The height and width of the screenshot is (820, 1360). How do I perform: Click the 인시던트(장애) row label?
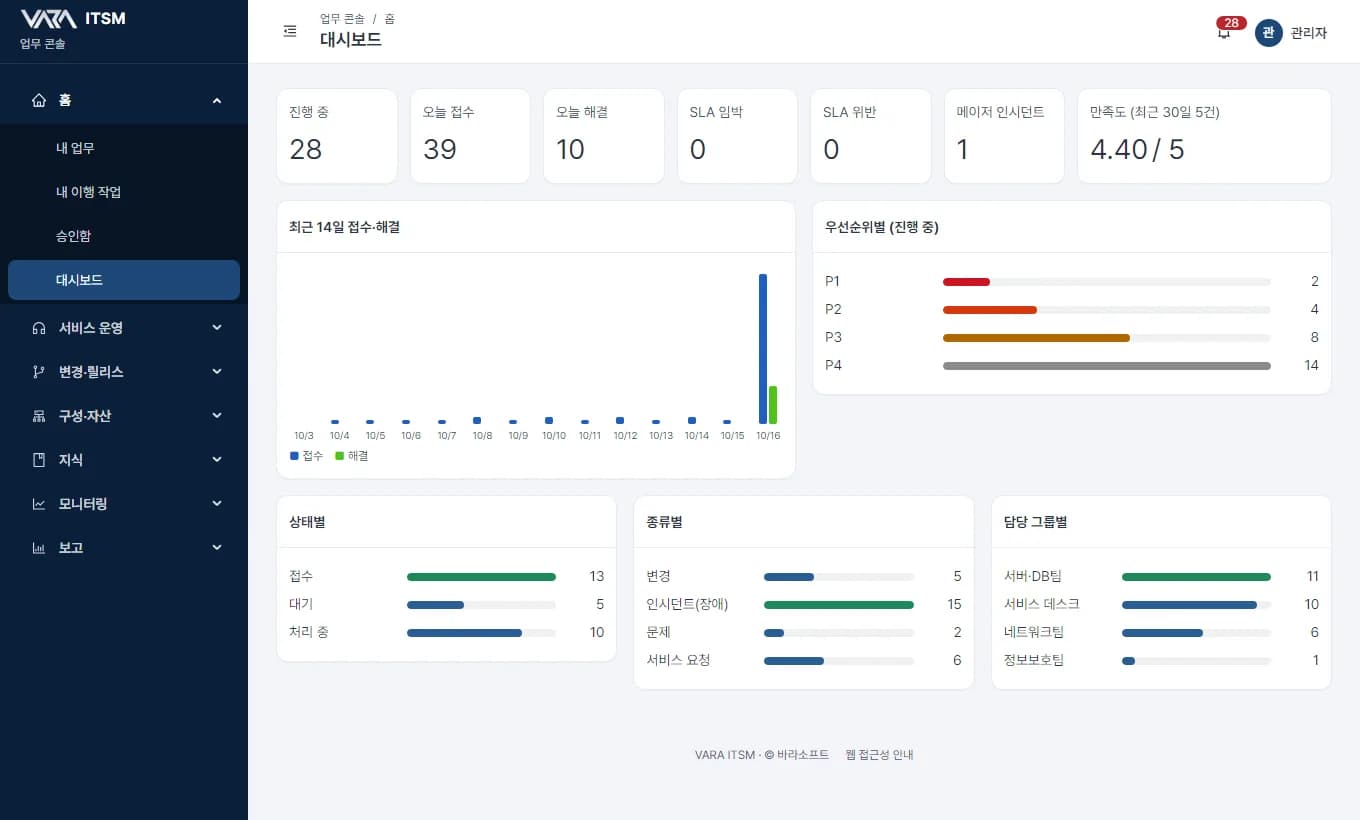[x=688, y=604]
